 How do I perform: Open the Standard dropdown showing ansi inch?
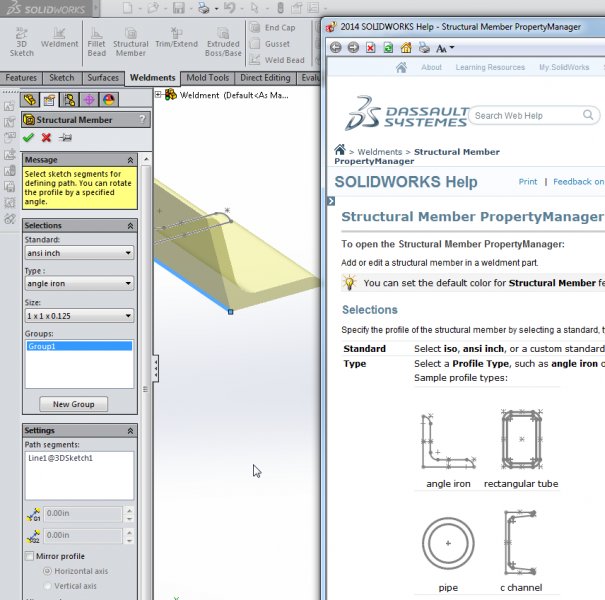[79, 253]
